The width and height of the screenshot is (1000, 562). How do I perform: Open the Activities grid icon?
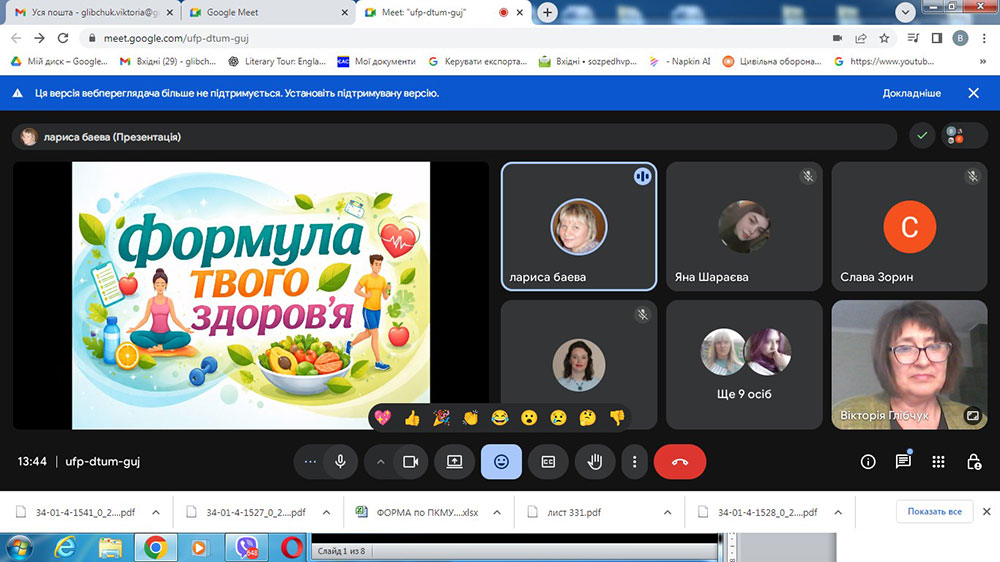[x=938, y=462]
